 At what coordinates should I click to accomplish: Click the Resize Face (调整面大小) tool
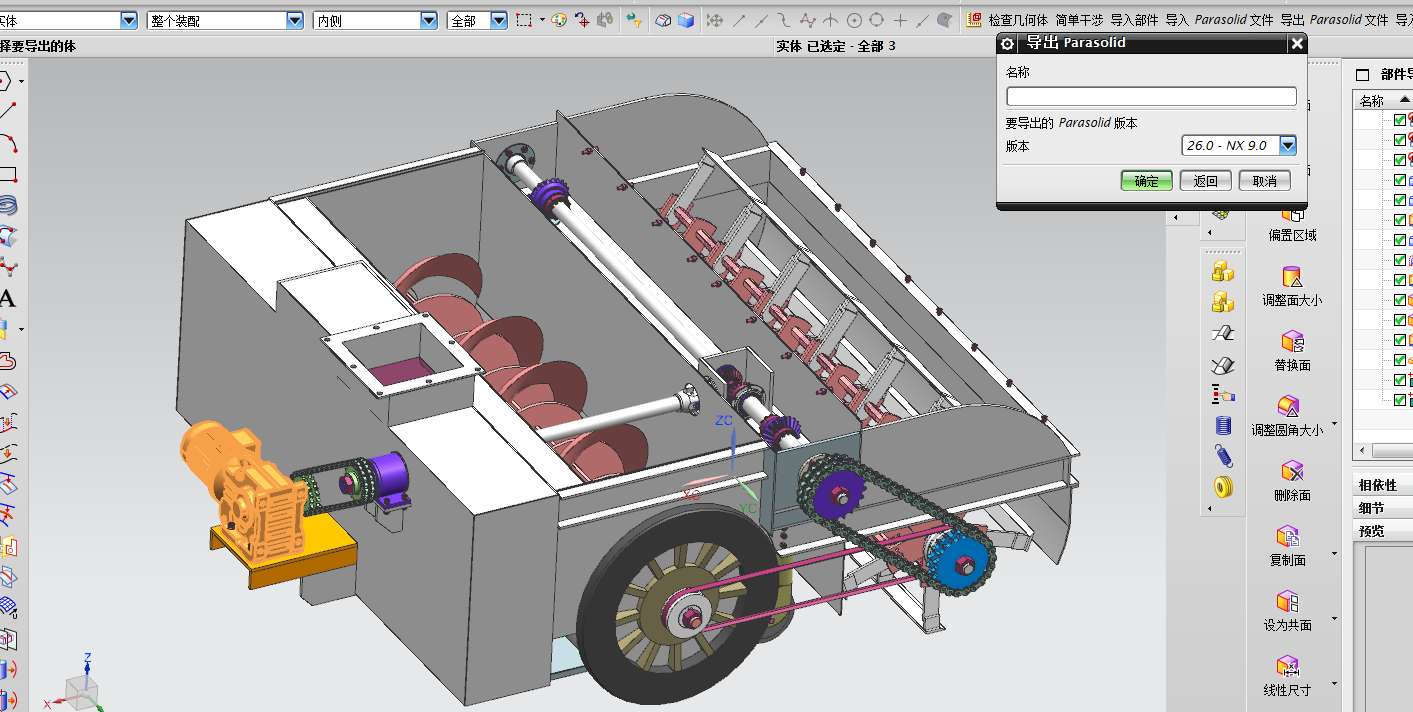coord(1292,277)
